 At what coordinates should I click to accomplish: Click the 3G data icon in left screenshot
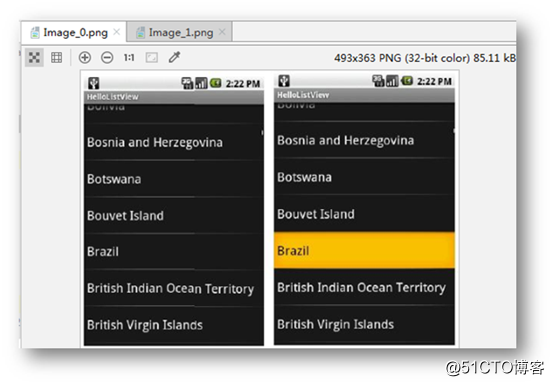pos(187,83)
